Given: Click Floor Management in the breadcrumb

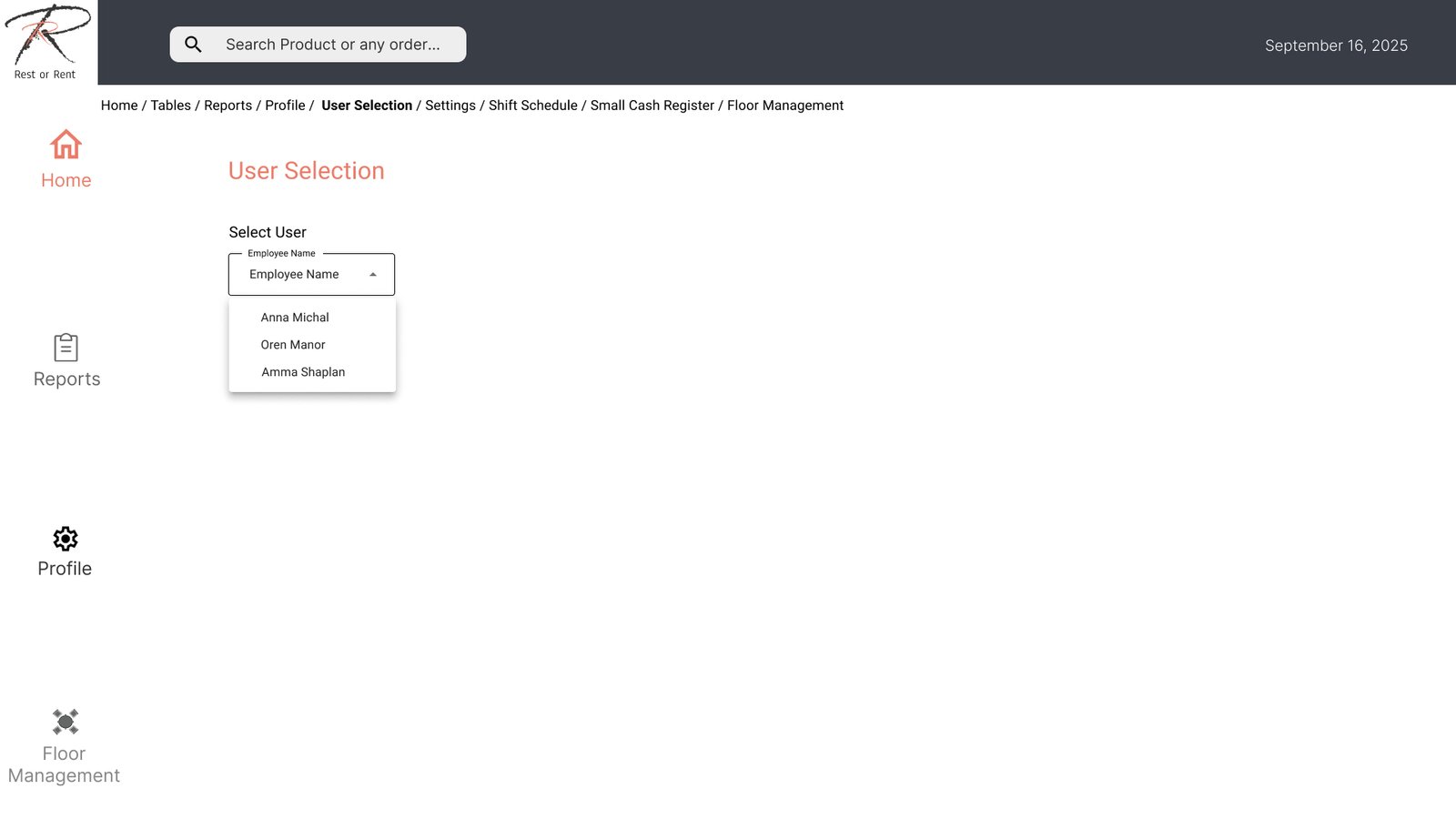Looking at the screenshot, I should 784,106.
